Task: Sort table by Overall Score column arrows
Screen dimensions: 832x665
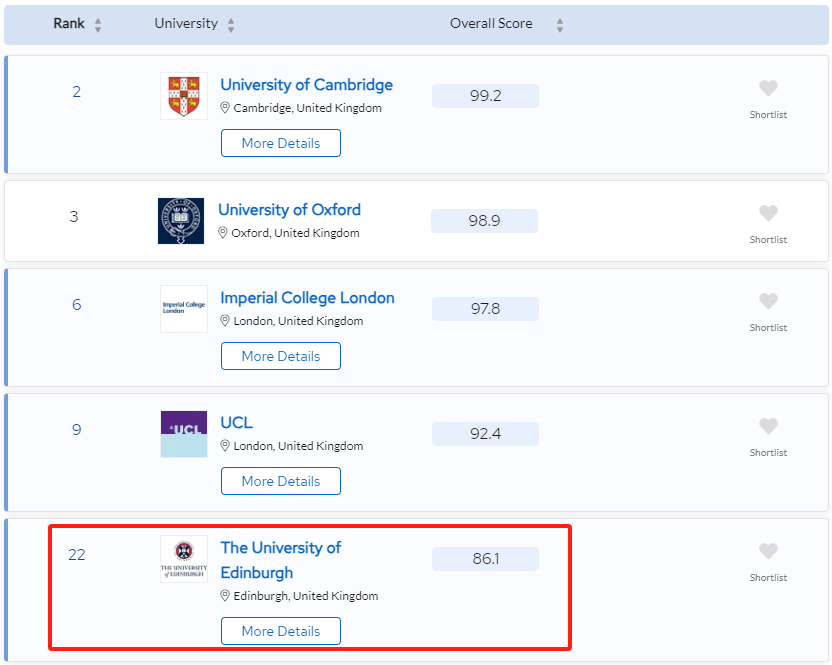Action: click(560, 25)
